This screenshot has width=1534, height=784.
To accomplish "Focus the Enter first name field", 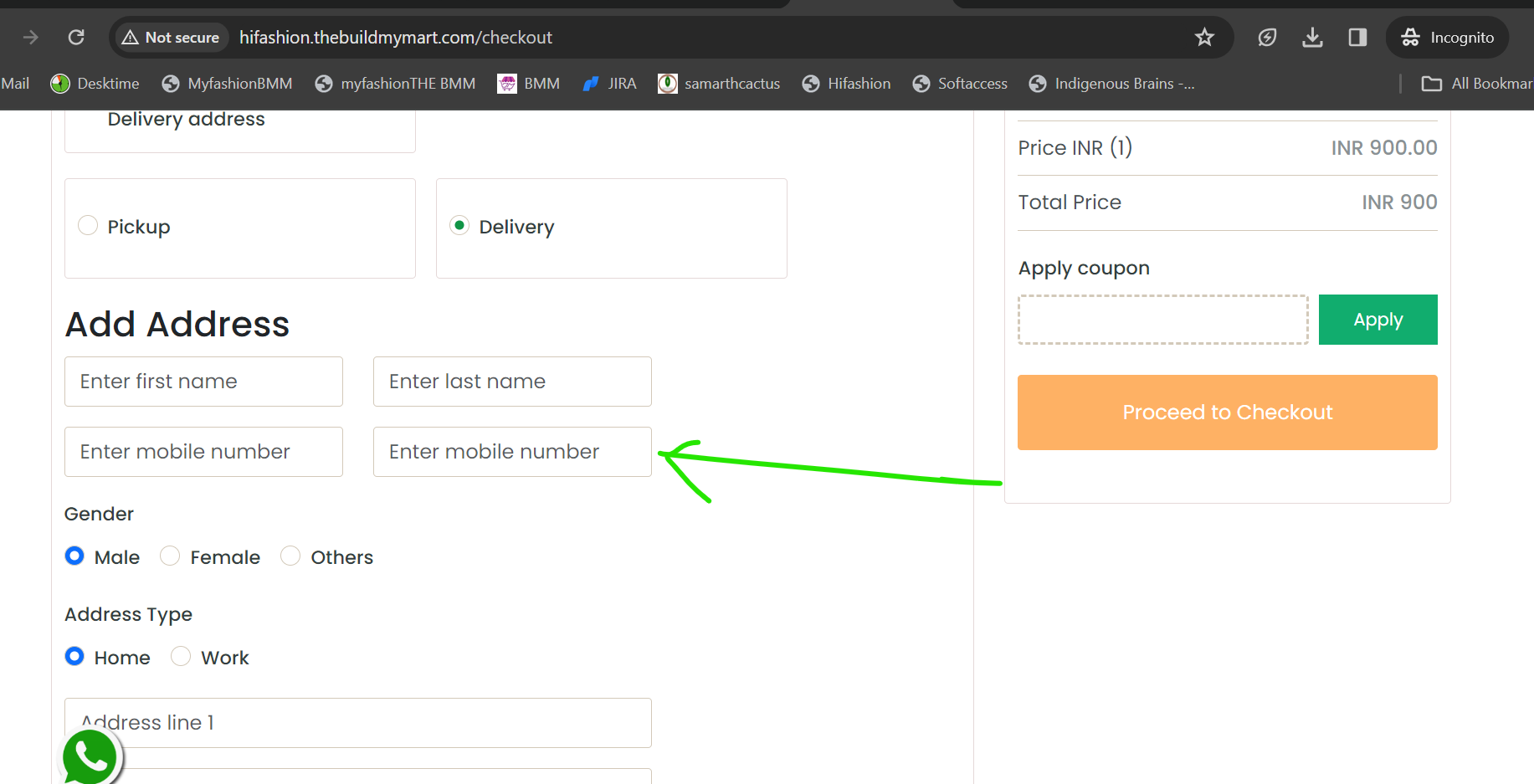I will (x=203, y=382).
